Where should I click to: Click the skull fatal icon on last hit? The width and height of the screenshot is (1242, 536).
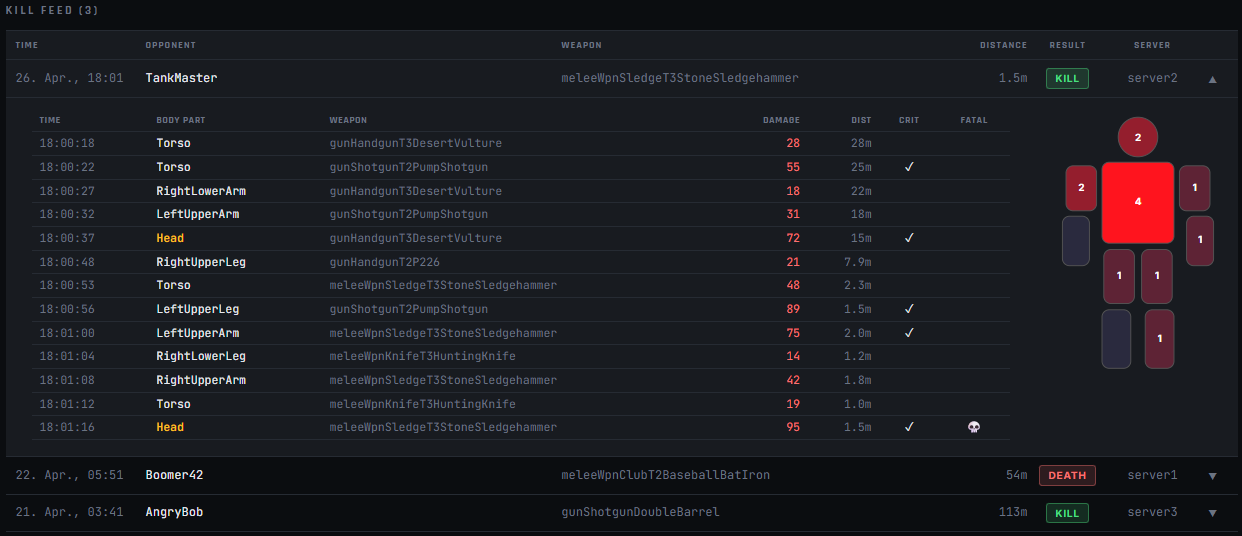pos(974,427)
